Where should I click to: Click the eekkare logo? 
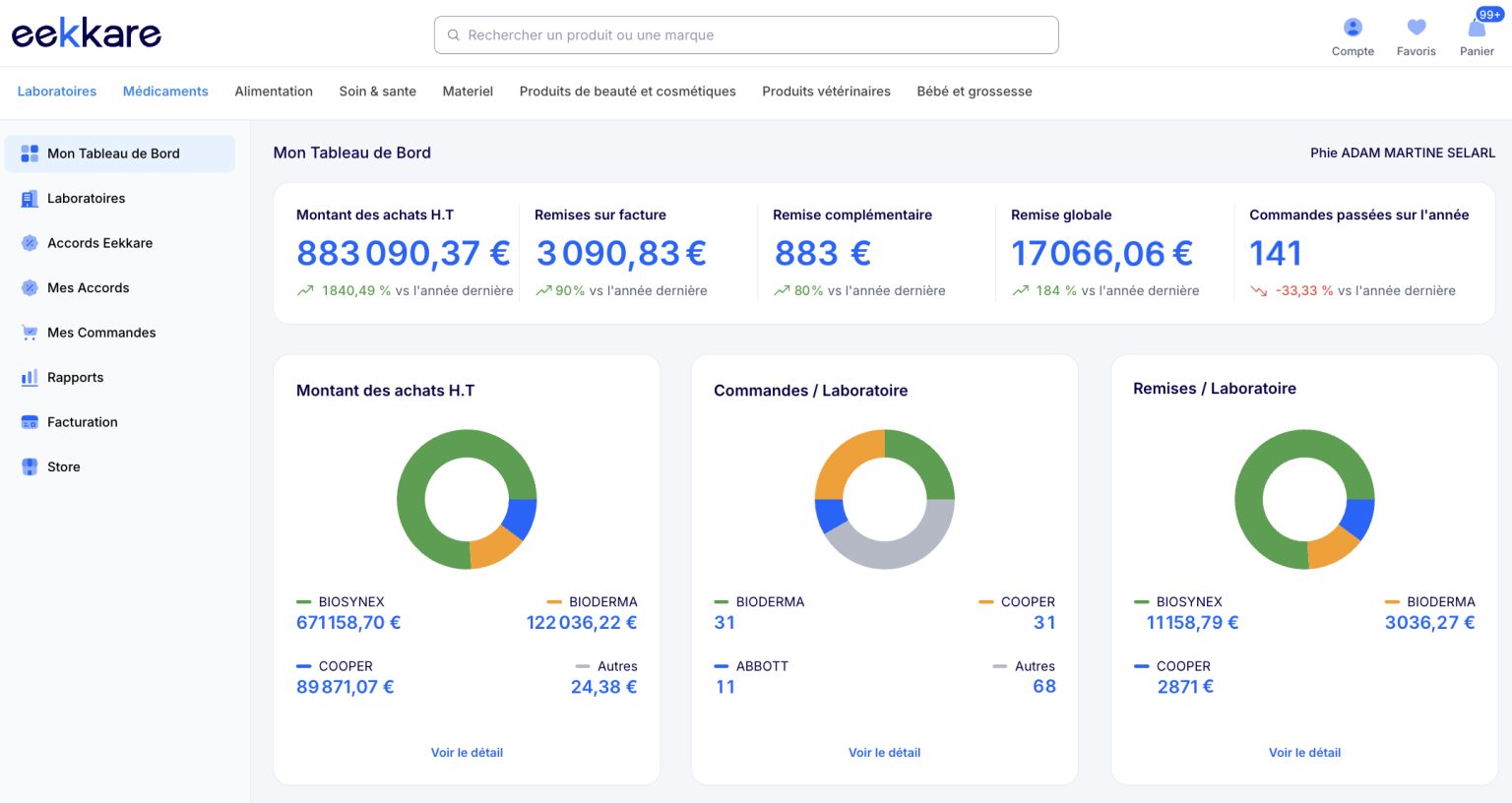(86, 33)
